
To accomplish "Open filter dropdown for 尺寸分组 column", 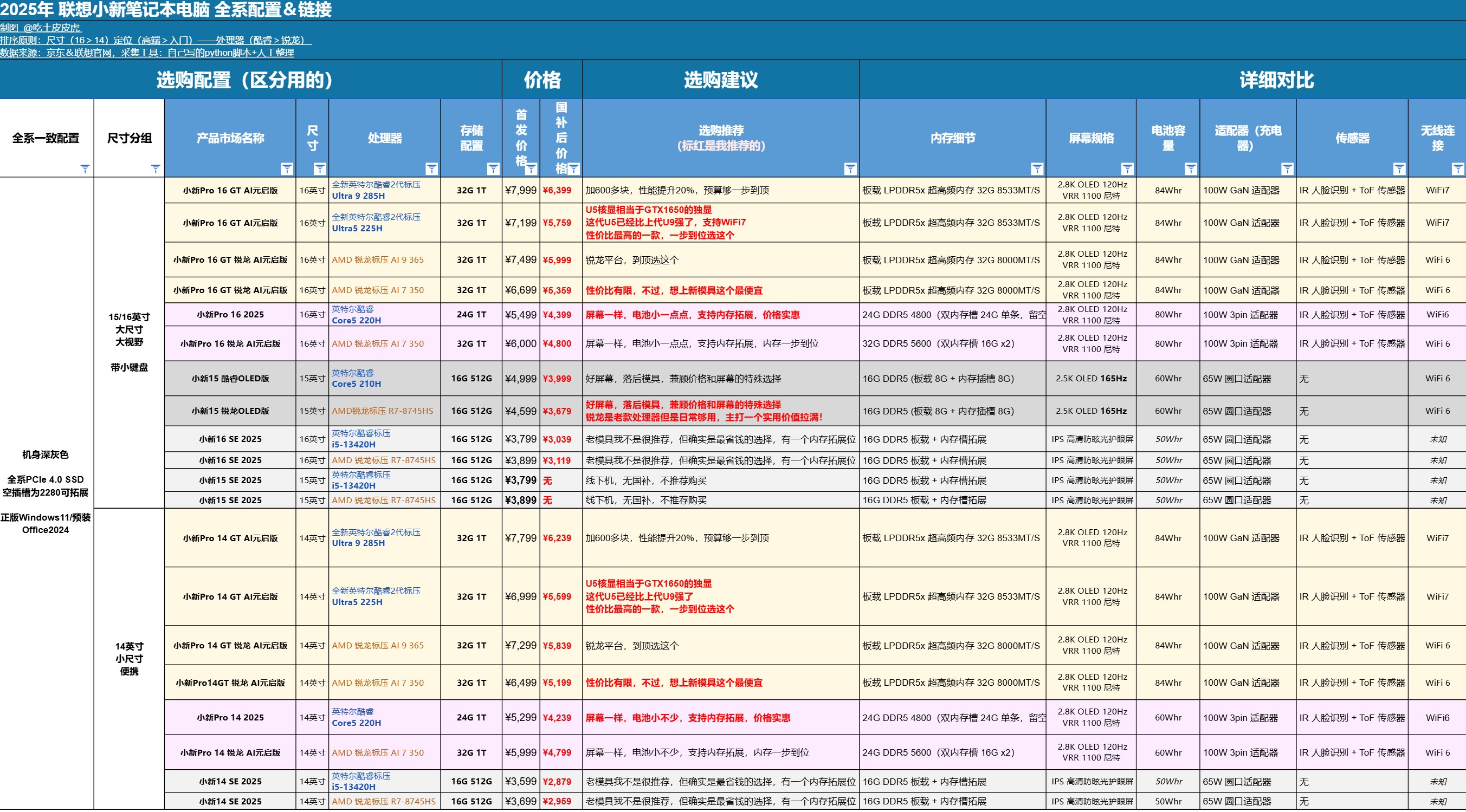I will click(156, 169).
